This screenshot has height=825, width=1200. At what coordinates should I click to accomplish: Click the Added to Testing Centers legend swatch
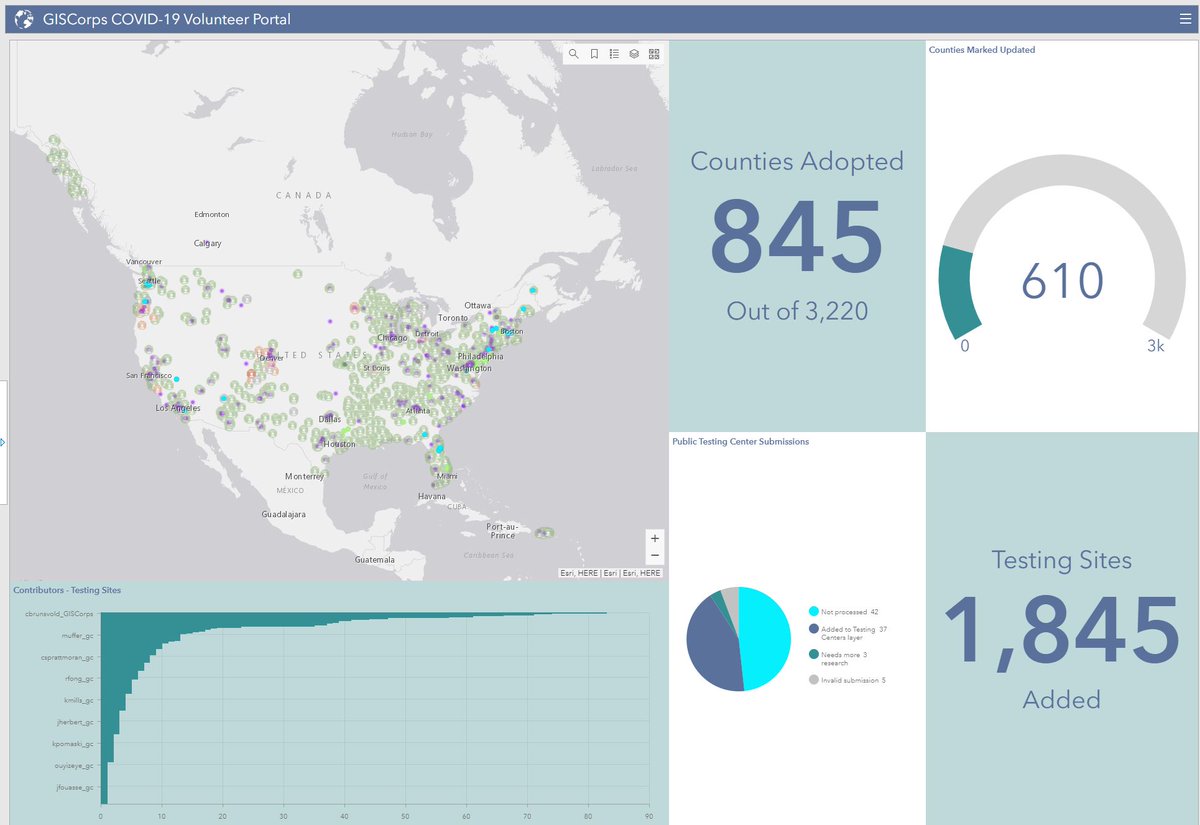[x=813, y=629]
